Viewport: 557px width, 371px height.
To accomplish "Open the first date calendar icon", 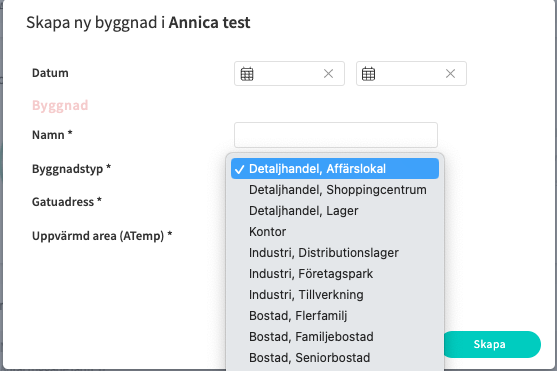I will point(247,74).
